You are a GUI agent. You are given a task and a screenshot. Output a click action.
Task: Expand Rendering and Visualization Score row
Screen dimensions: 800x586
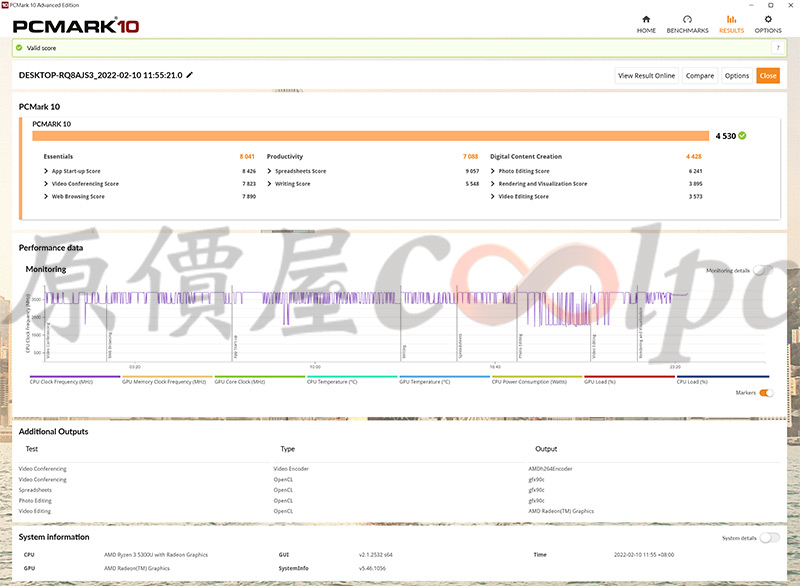click(x=493, y=184)
